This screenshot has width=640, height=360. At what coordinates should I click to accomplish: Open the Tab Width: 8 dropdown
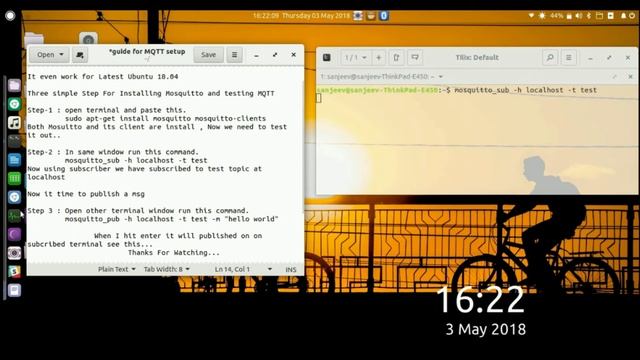pos(167,269)
